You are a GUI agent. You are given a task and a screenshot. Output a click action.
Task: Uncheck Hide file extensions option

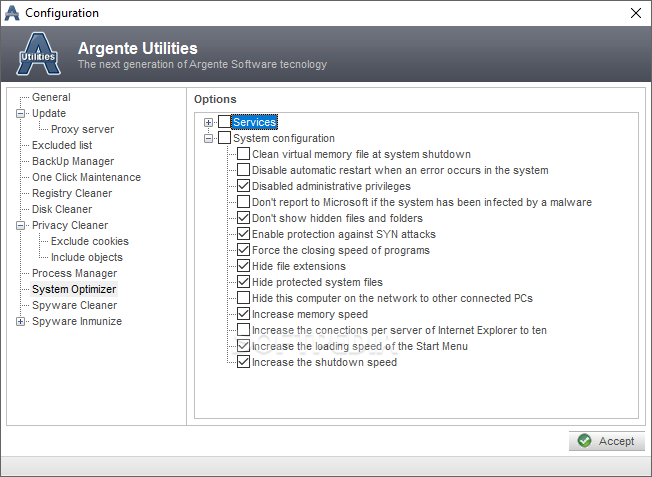coord(243,266)
